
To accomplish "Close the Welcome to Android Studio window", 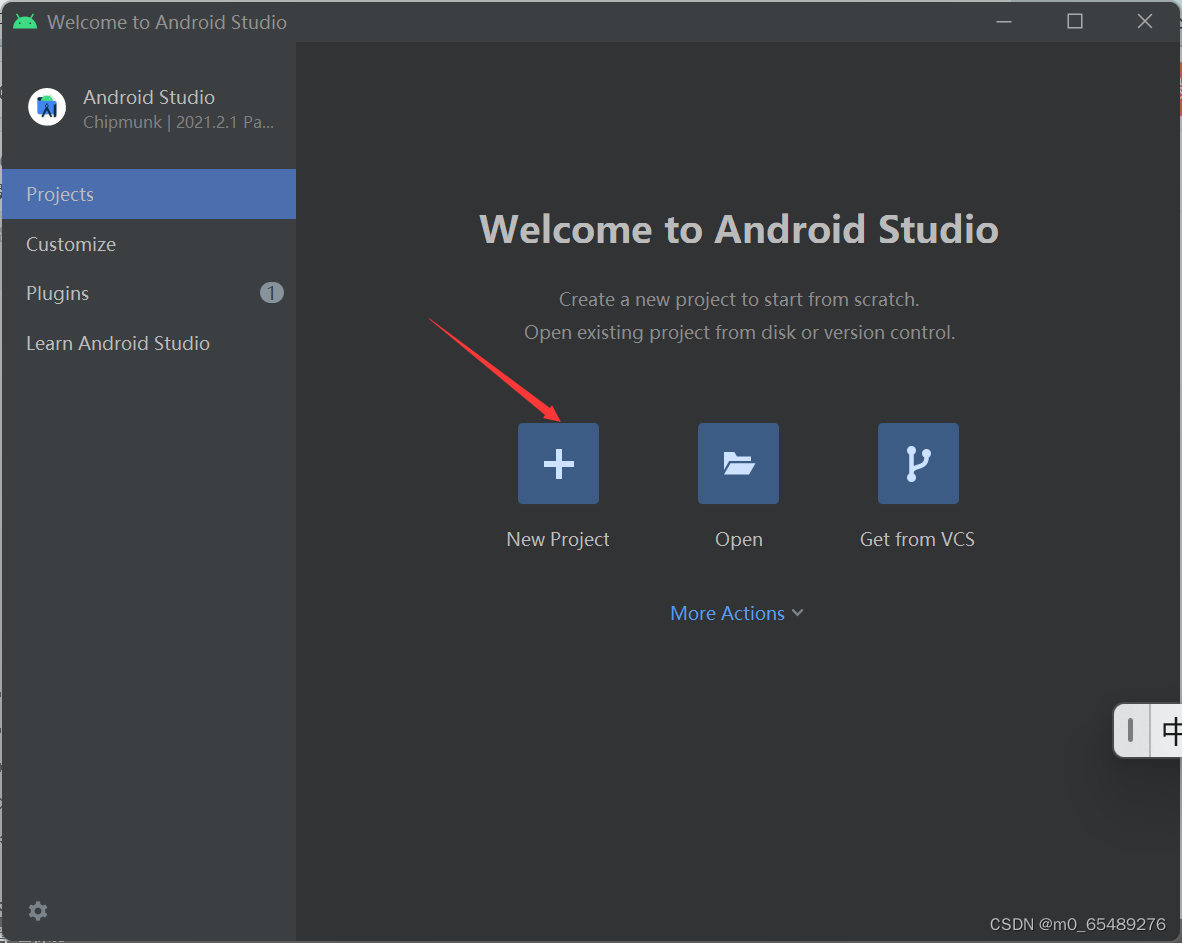I will 1144,22.
